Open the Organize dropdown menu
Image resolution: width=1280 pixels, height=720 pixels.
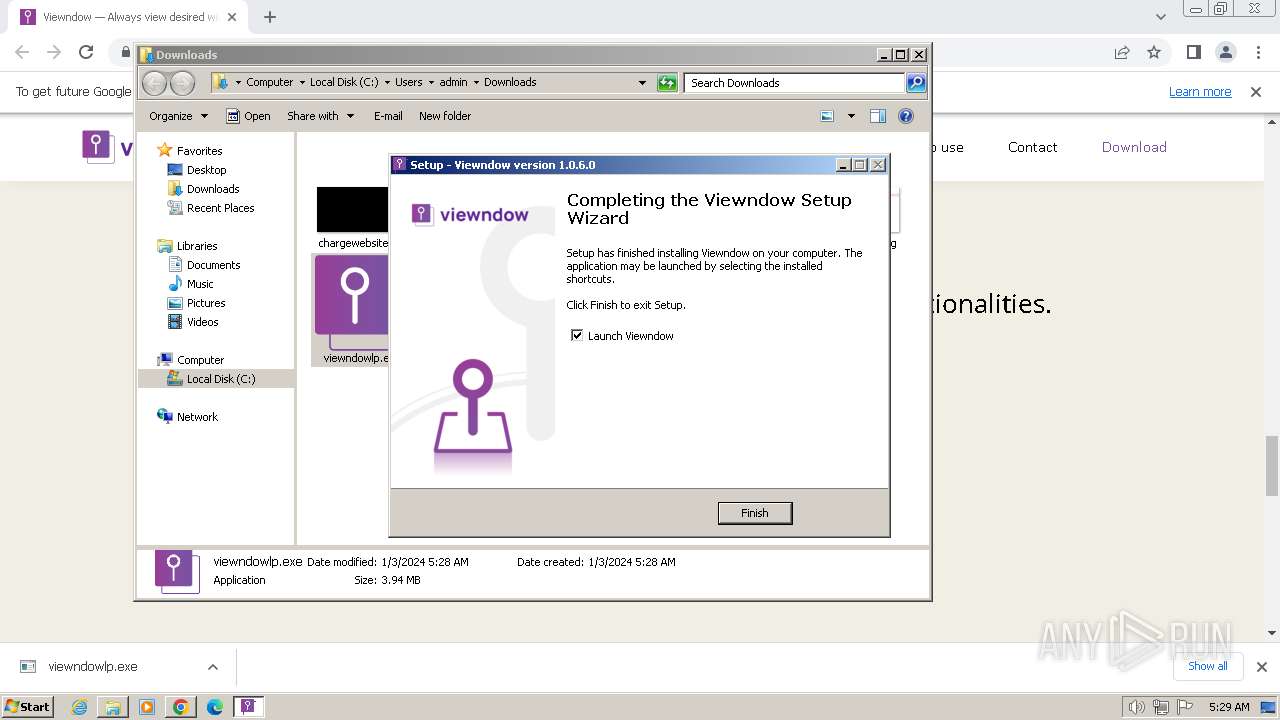(x=178, y=116)
